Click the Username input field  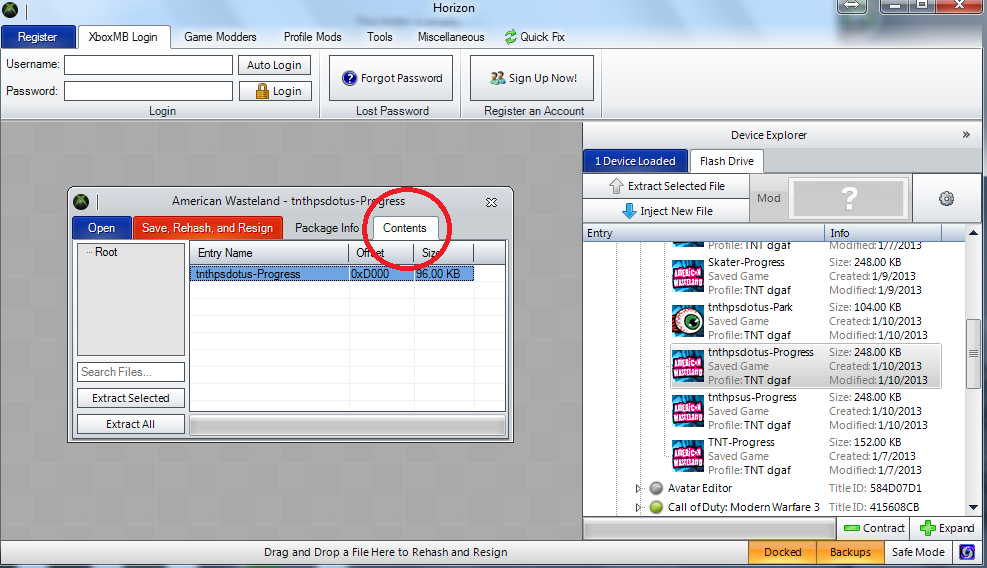[148, 65]
